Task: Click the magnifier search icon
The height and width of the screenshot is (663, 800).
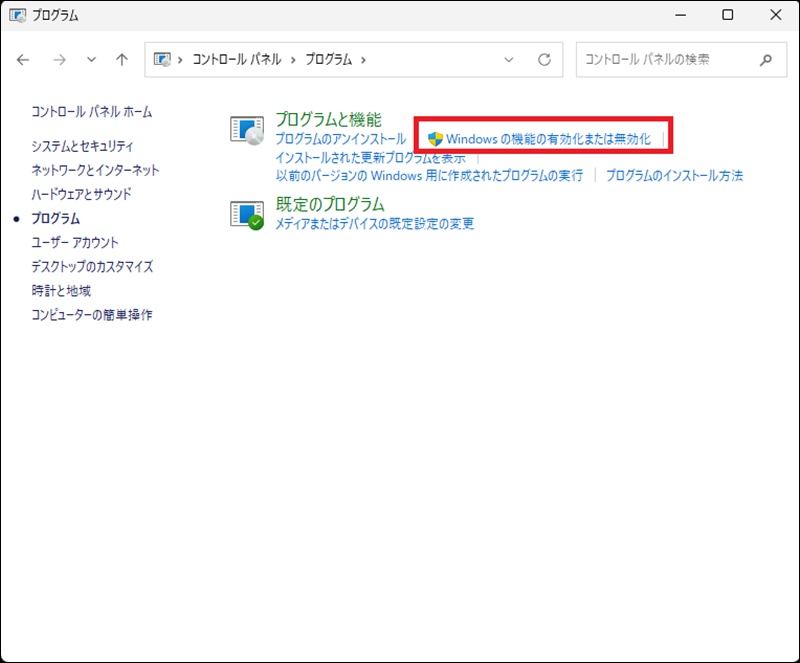Action: coord(766,60)
